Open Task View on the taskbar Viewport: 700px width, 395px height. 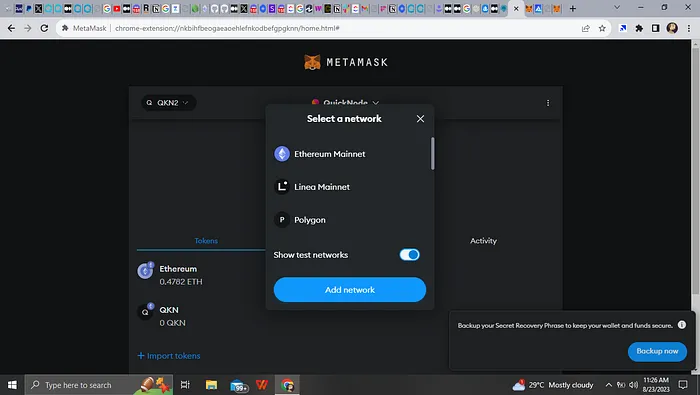[185, 385]
